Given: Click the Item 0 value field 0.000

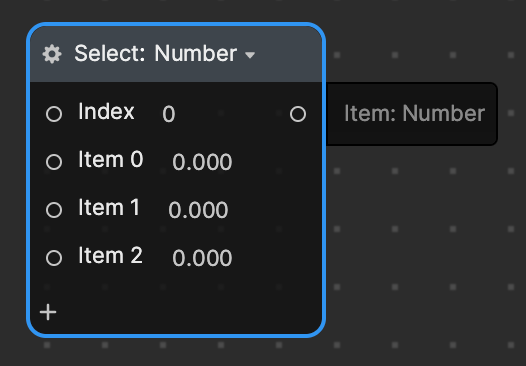Looking at the screenshot, I should click(202, 162).
